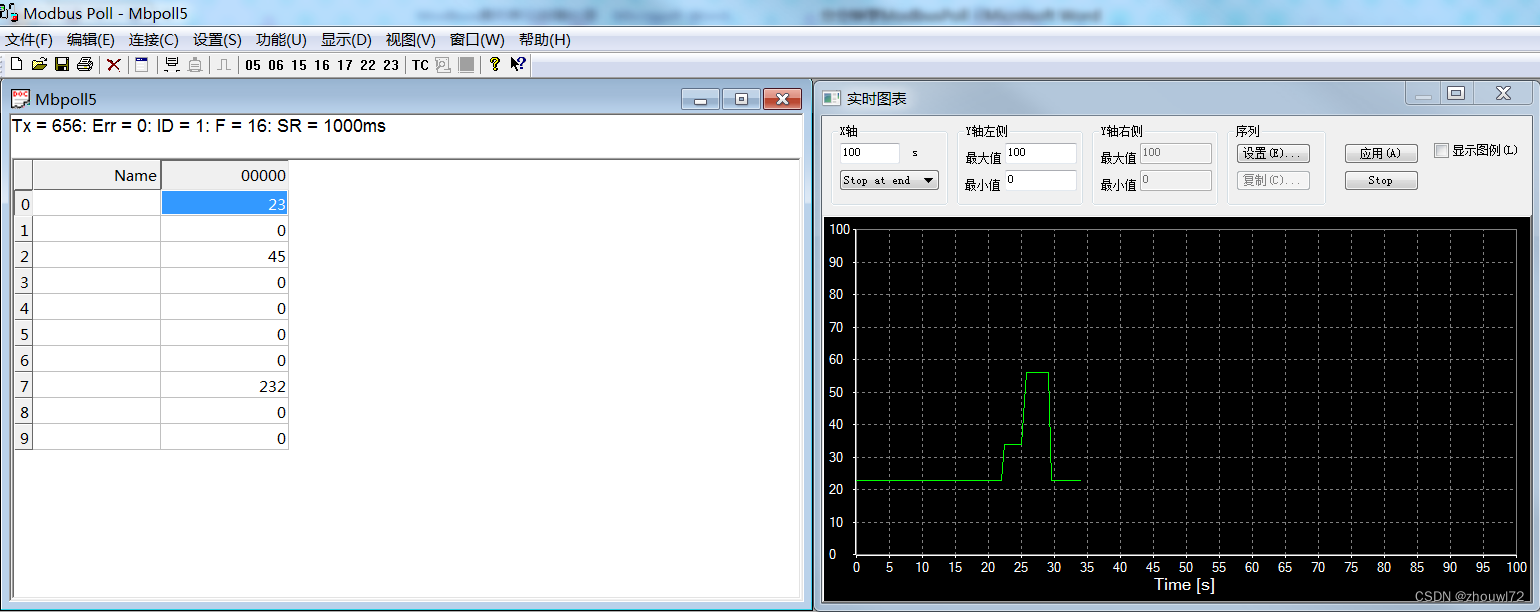The image size is (1540, 612).
Task: Open the 窗口(W) menu
Action: coord(477,40)
